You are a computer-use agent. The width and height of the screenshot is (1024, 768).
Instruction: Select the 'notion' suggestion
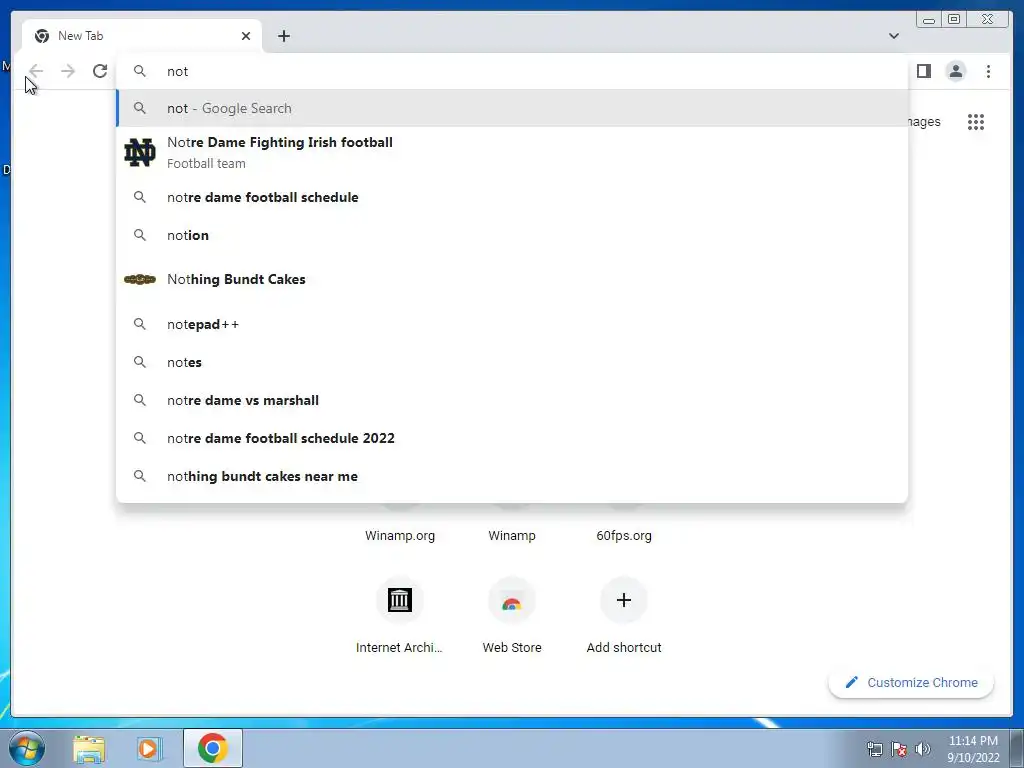pos(512,235)
